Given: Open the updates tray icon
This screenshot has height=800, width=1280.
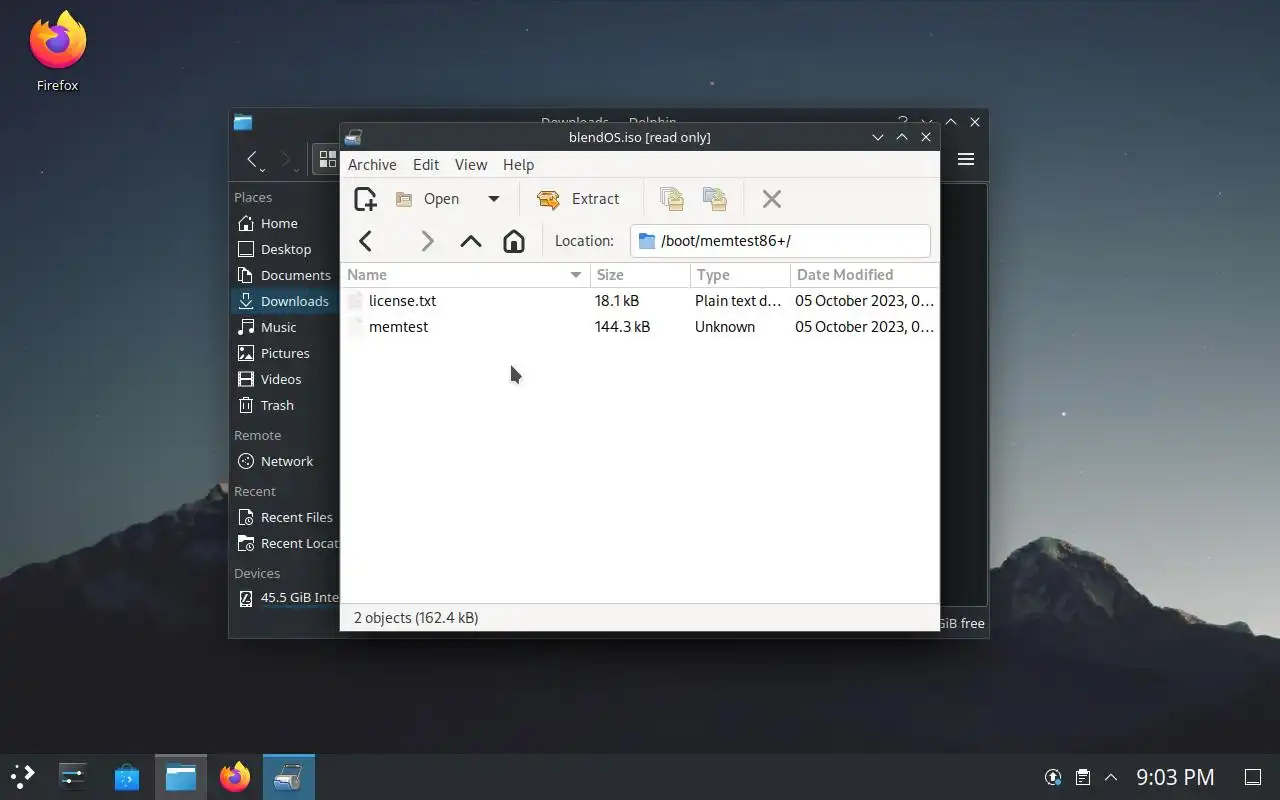Looking at the screenshot, I should pos(1053,777).
